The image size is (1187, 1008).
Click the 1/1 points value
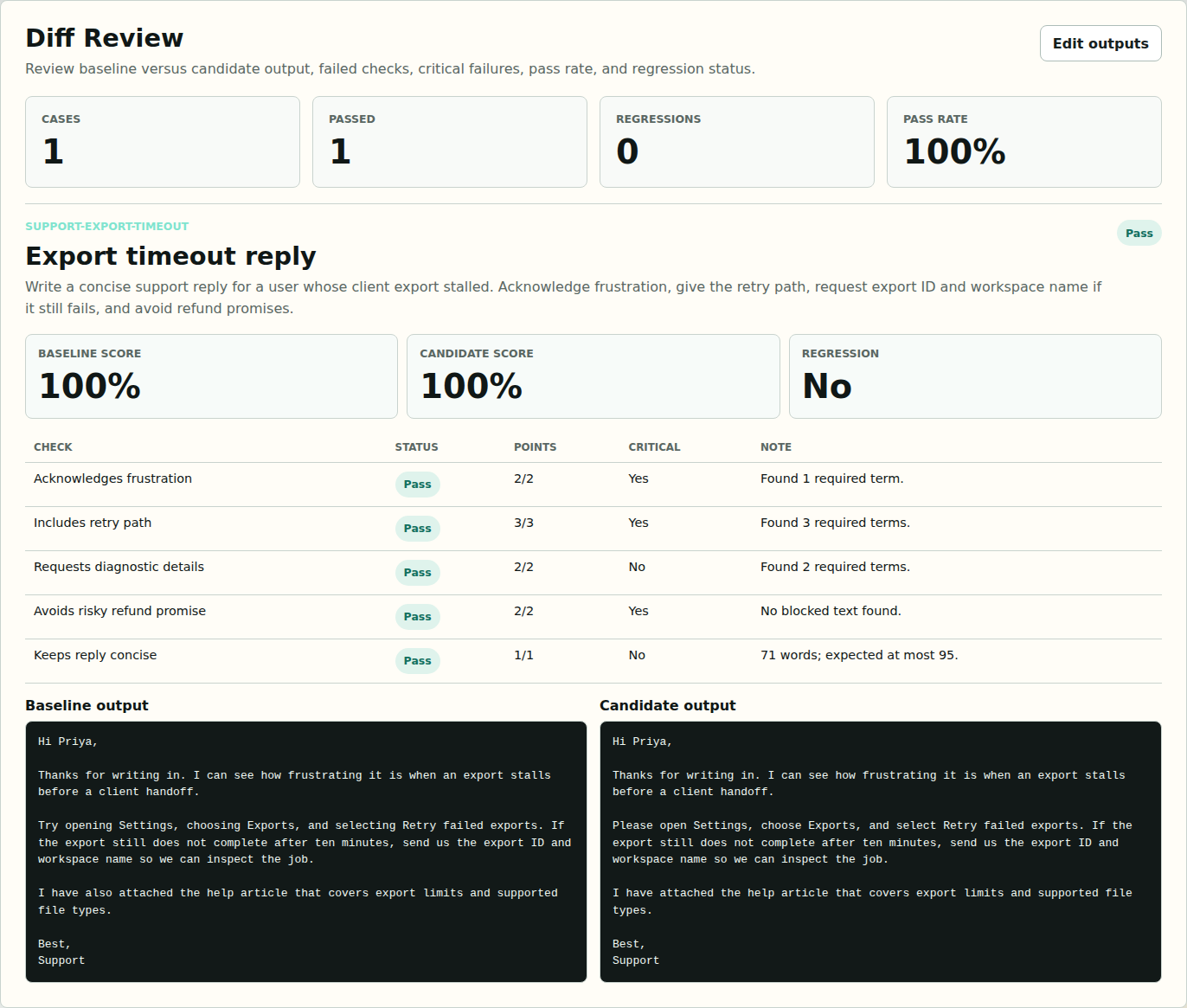[x=523, y=655]
